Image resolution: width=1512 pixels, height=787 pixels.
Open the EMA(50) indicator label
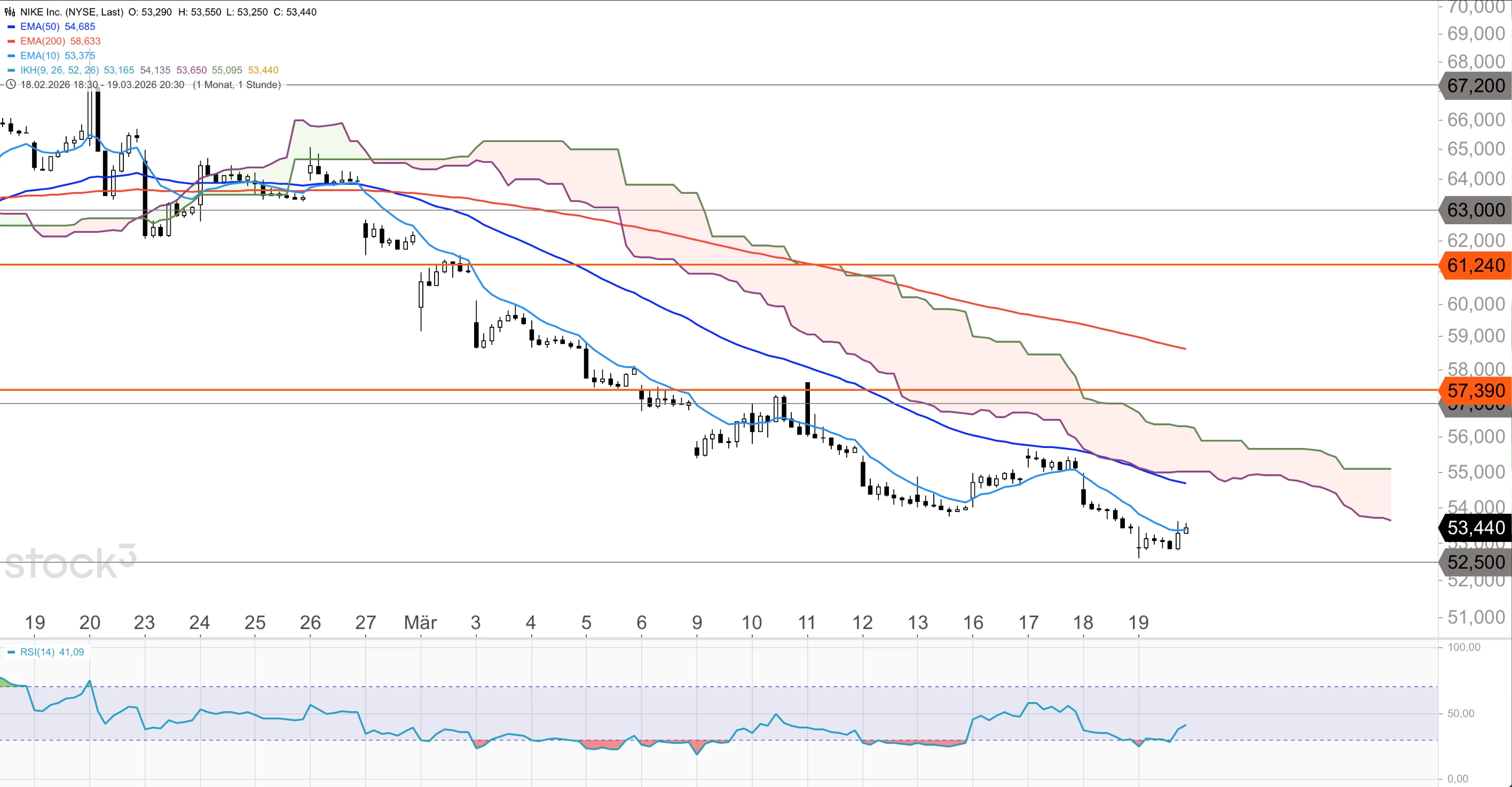[40, 26]
